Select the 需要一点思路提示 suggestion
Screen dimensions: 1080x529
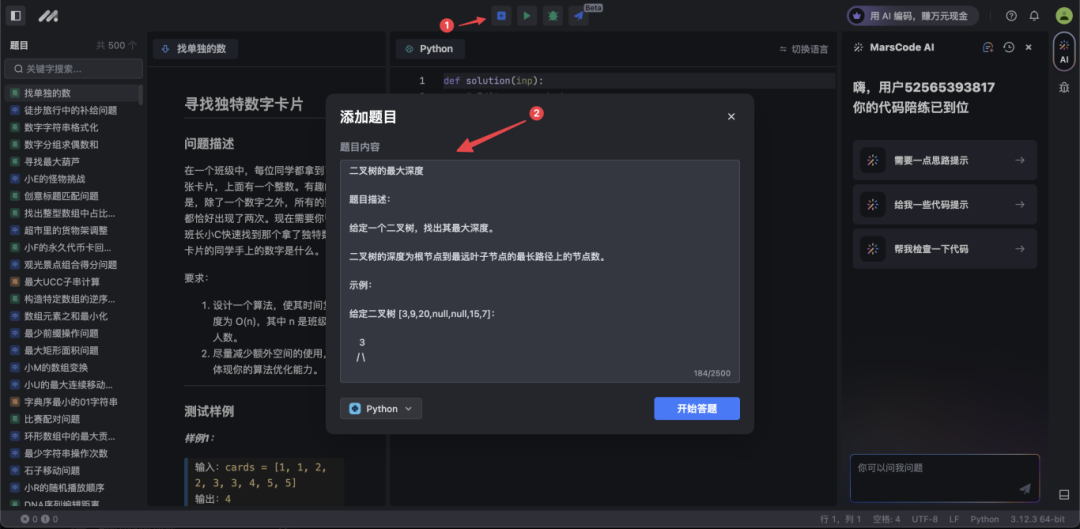click(945, 160)
